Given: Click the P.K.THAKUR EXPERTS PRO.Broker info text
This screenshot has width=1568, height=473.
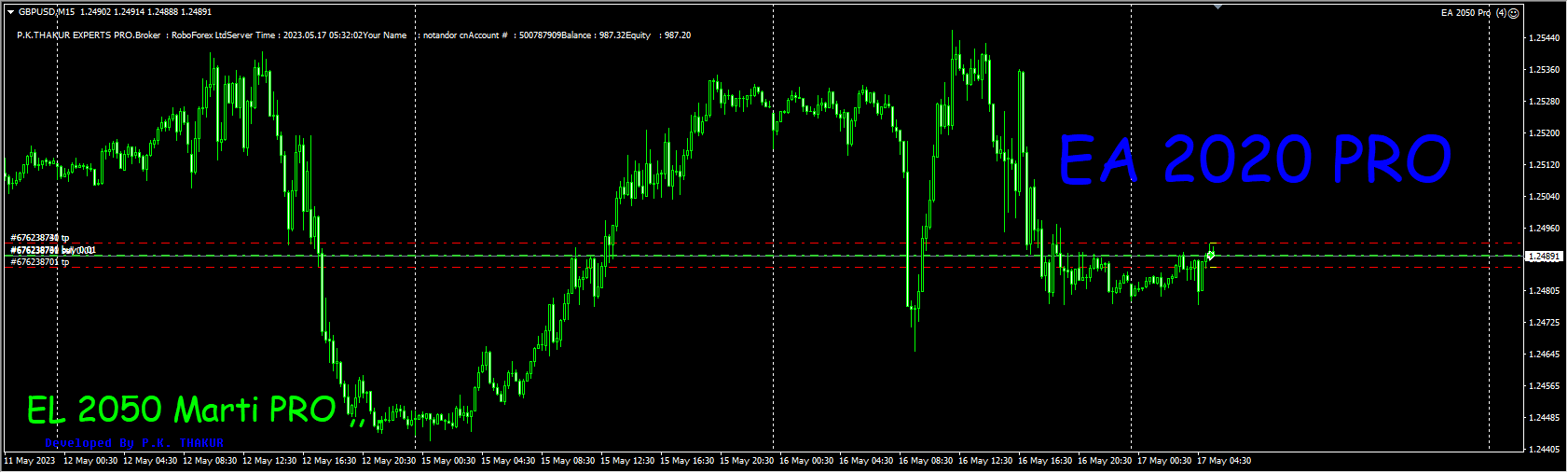Looking at the screenshot, I should coord(89,35).
